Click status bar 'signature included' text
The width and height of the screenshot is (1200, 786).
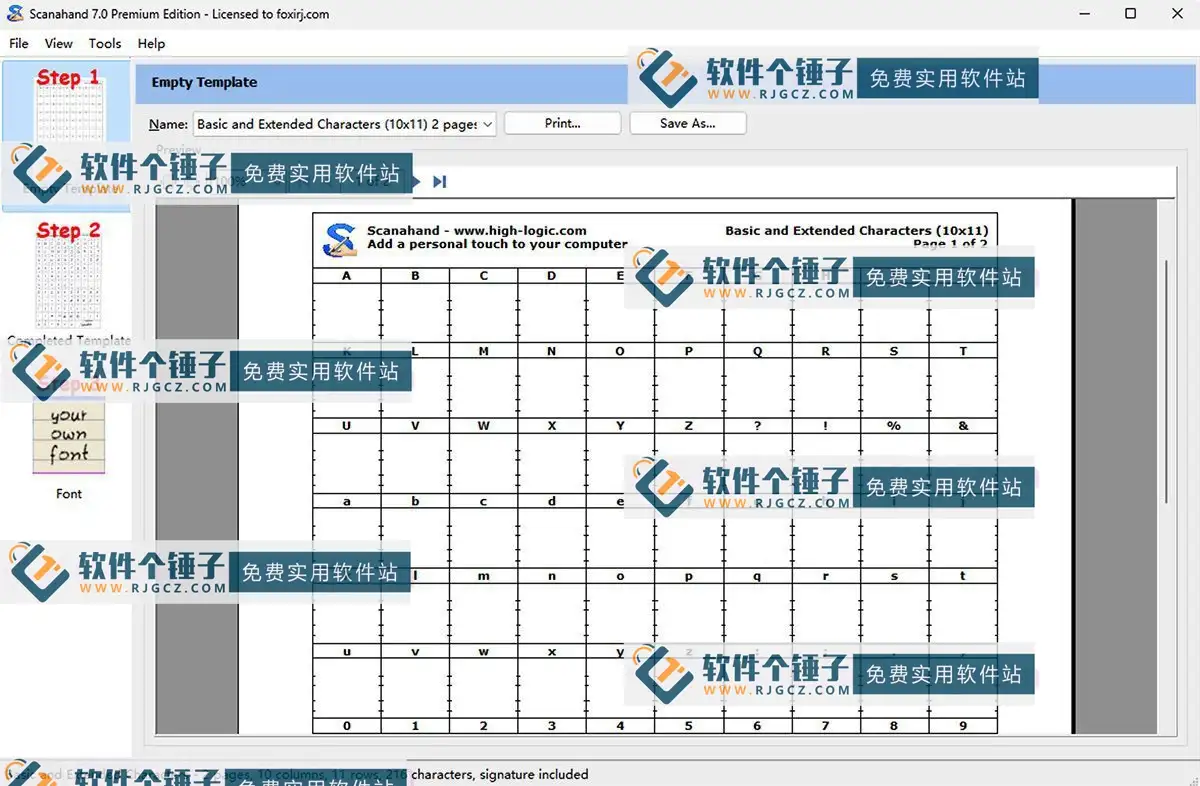[533, 774]
